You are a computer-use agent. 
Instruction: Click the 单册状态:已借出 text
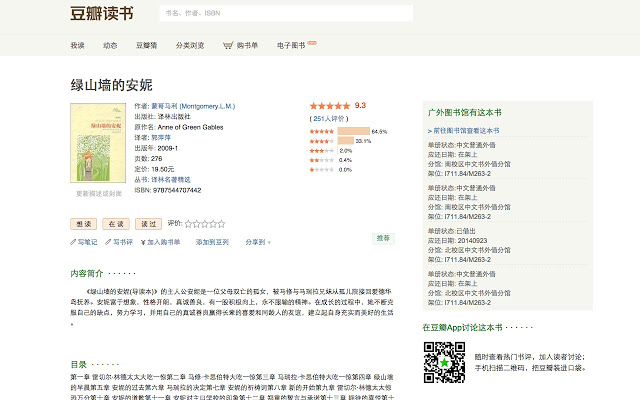pos(451,231)
